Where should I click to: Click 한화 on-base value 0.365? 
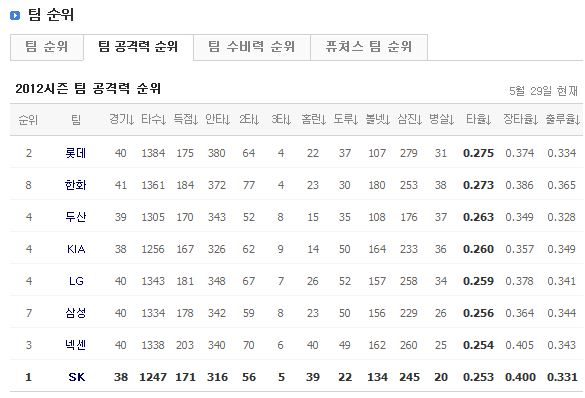(561, 185)
